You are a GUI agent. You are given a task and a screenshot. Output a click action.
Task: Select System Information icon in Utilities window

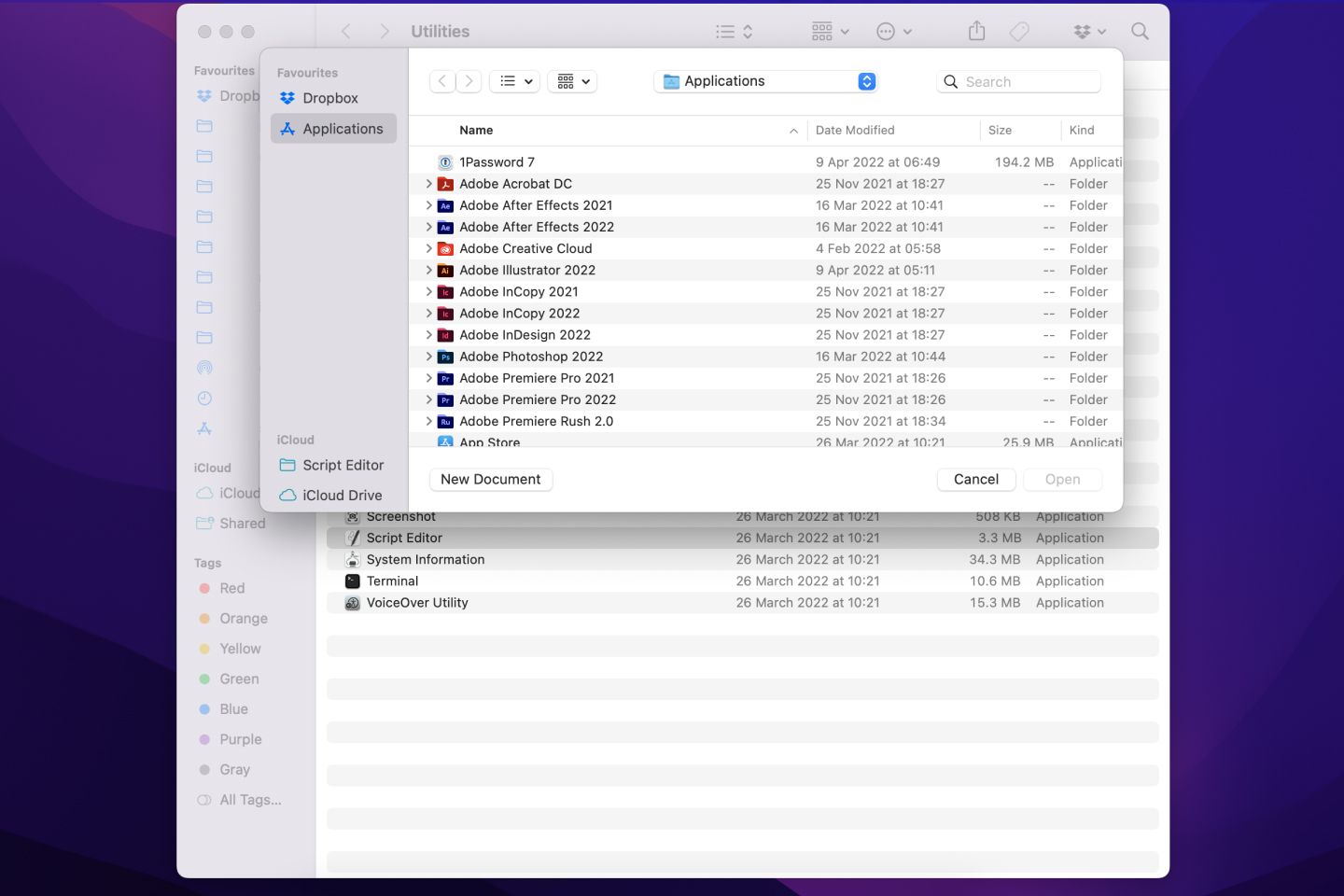(x=352, y=559)
